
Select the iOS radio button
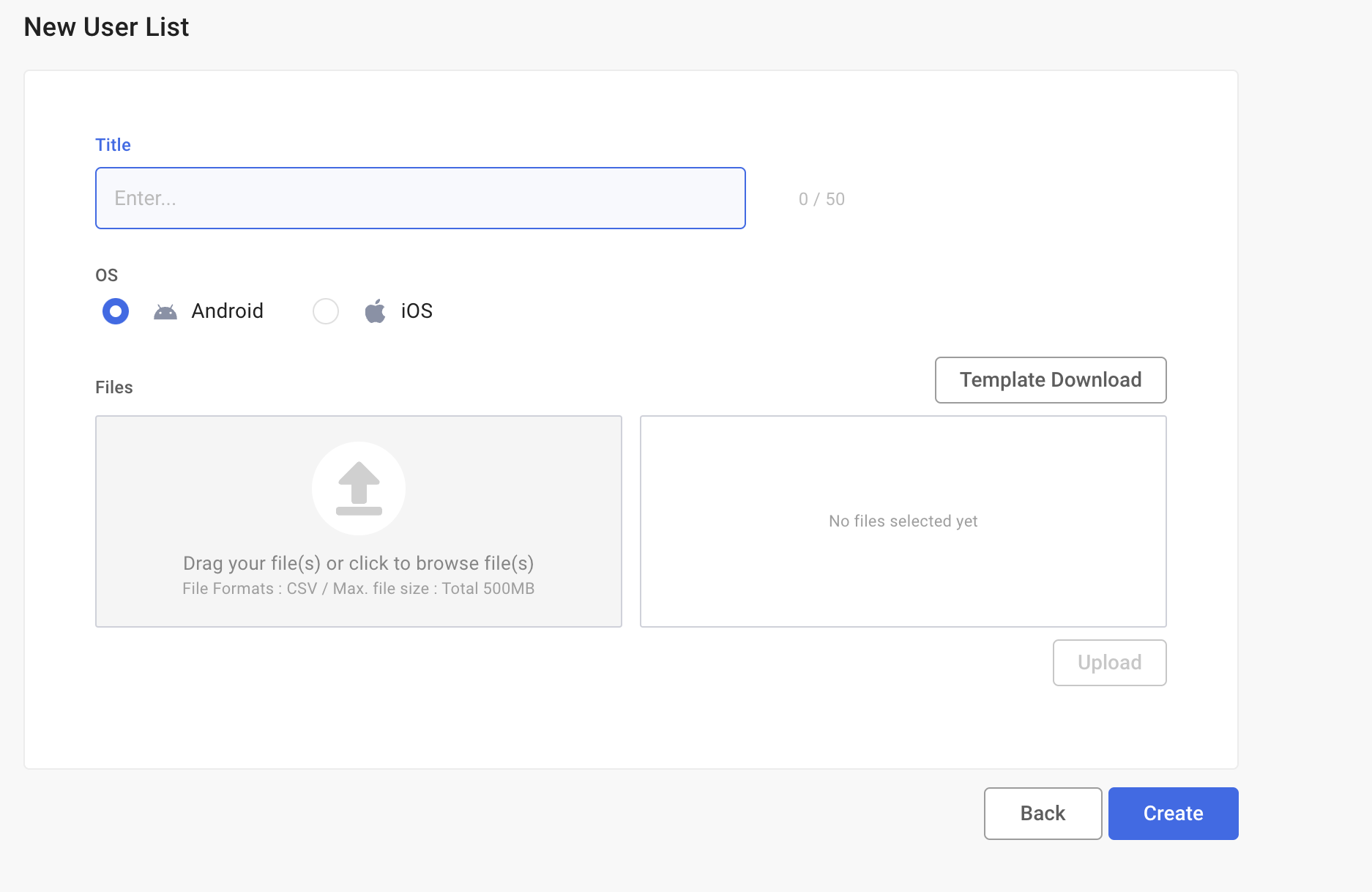tap(326, 311)
